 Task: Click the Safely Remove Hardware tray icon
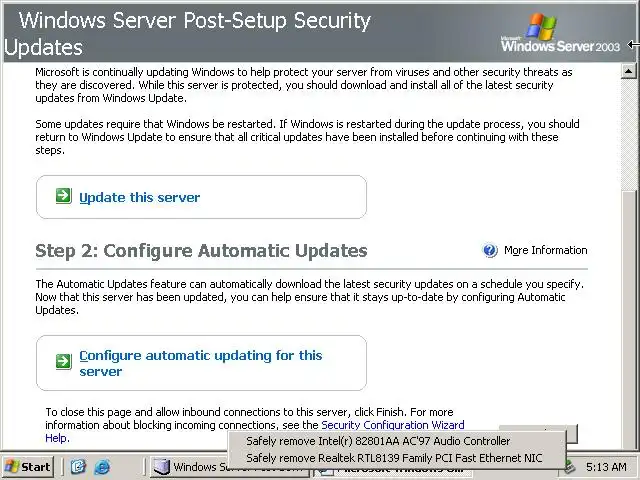tap(569, 467)
